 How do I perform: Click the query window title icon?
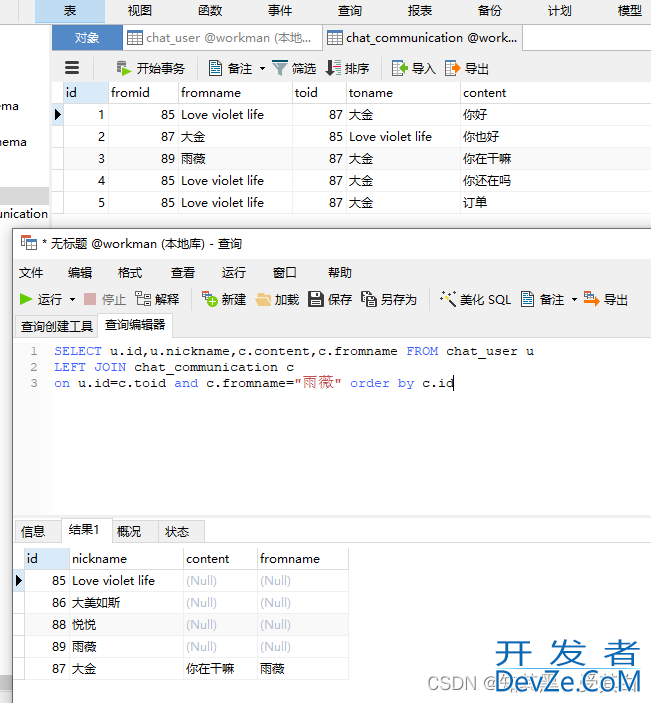tap(29, 243)
